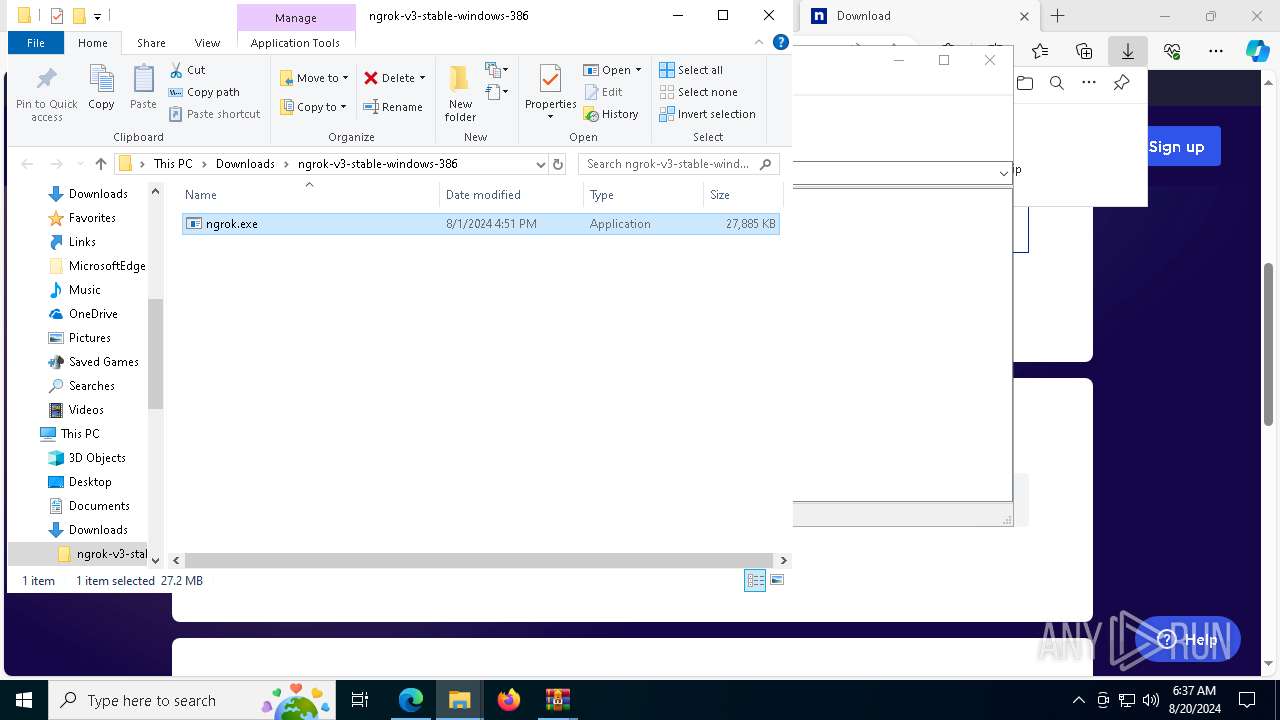
Task: Open the dropdown in background dialog
Action: pos(1004,173)
